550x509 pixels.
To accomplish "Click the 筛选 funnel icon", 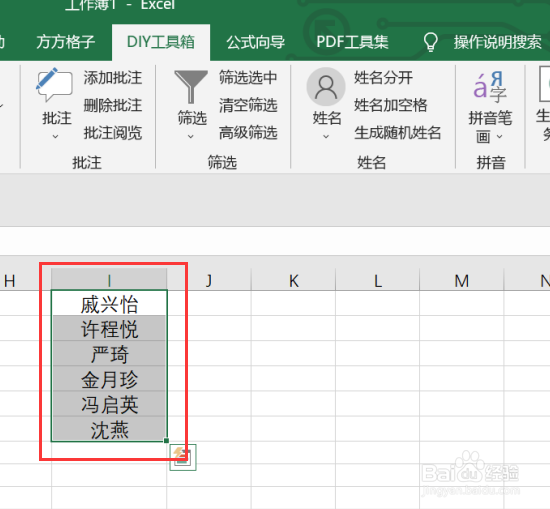I will pos(191,86).
